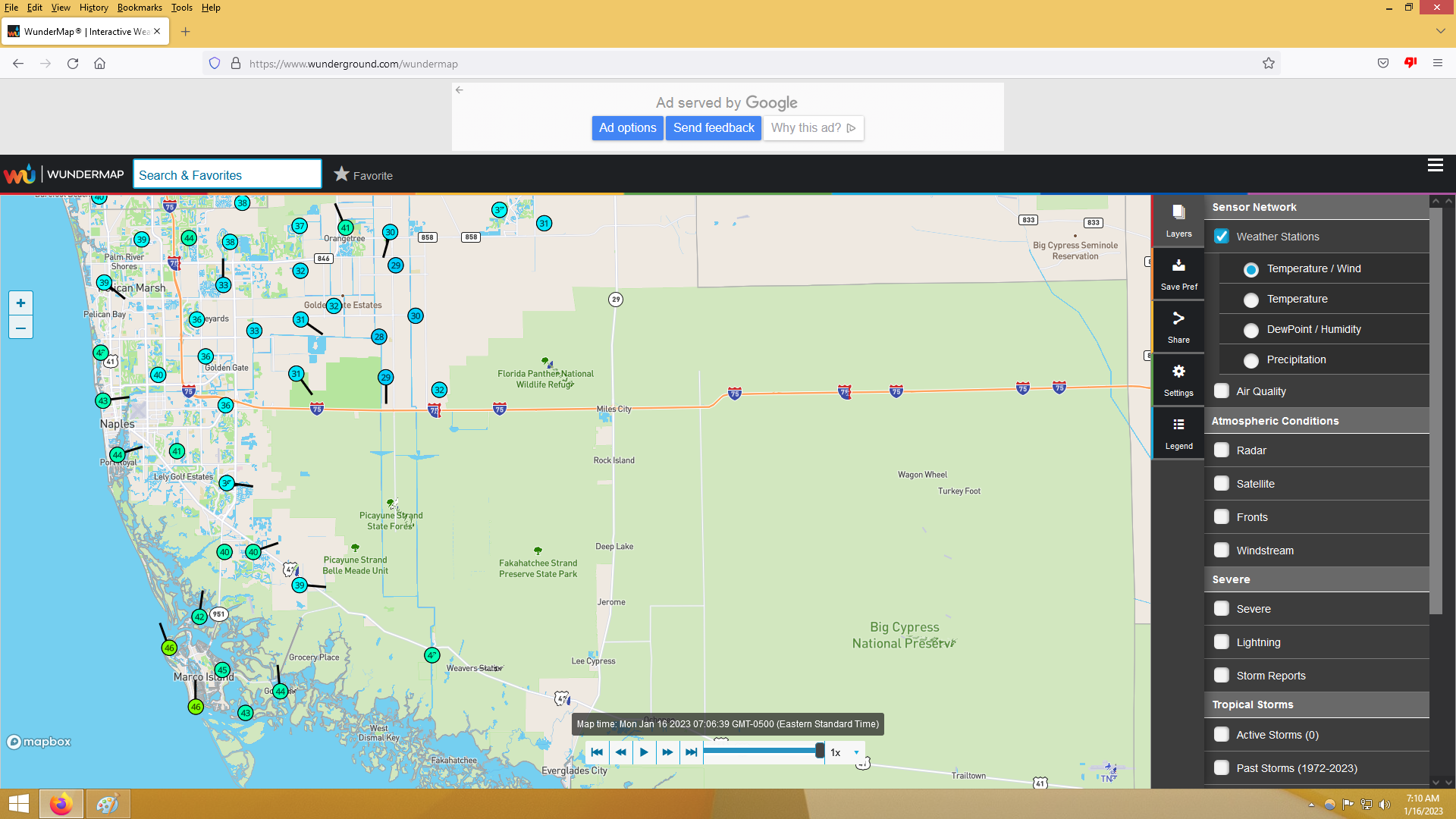
Task: Enable the Radar layer
Action: pyautogui.click(x=1222, y=450)
